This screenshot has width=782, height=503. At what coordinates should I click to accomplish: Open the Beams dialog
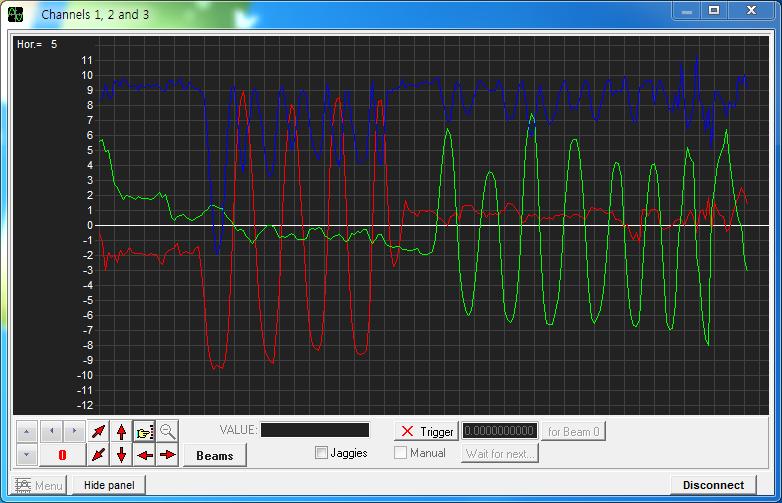pyautogui.click(x=214, y=456)
